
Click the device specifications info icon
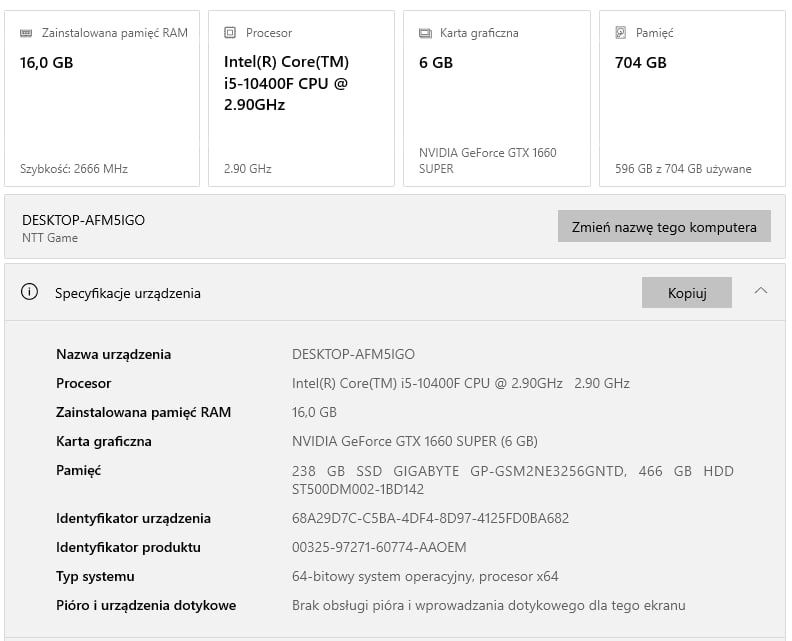click(x=30, y=293)
